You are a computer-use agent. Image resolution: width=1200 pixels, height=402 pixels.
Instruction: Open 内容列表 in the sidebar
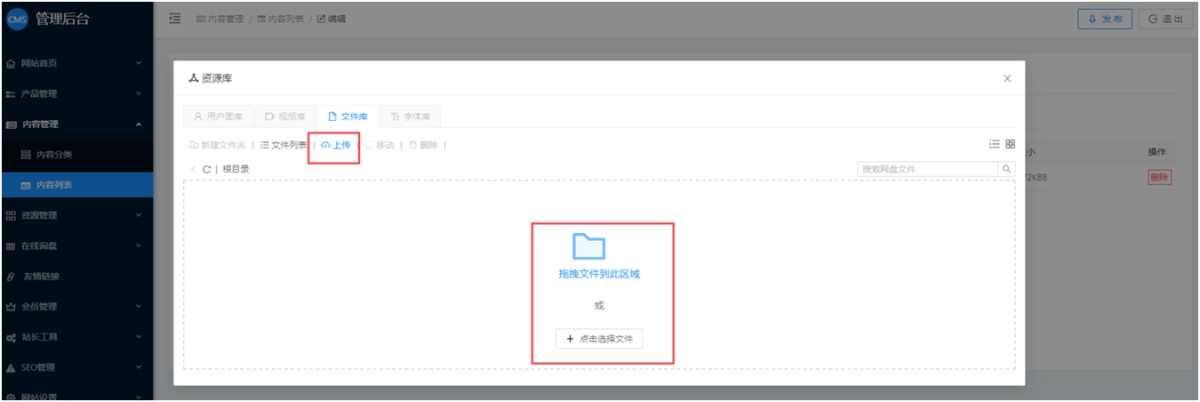pos(77,185)
